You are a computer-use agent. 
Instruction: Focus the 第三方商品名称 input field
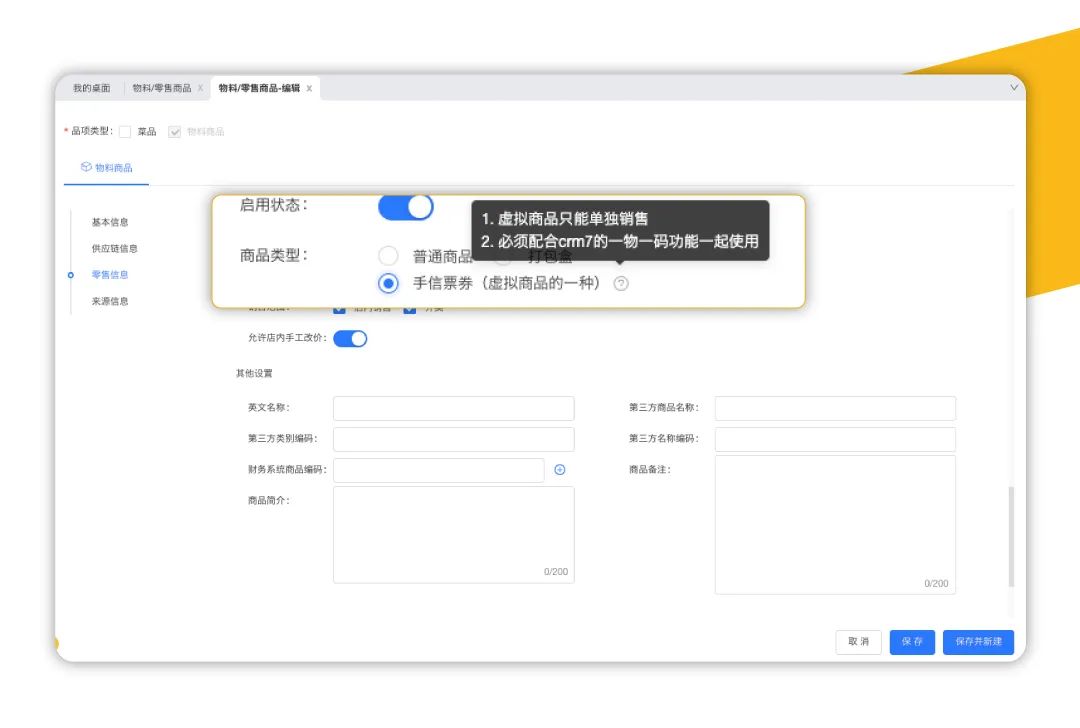coord(835,408)
